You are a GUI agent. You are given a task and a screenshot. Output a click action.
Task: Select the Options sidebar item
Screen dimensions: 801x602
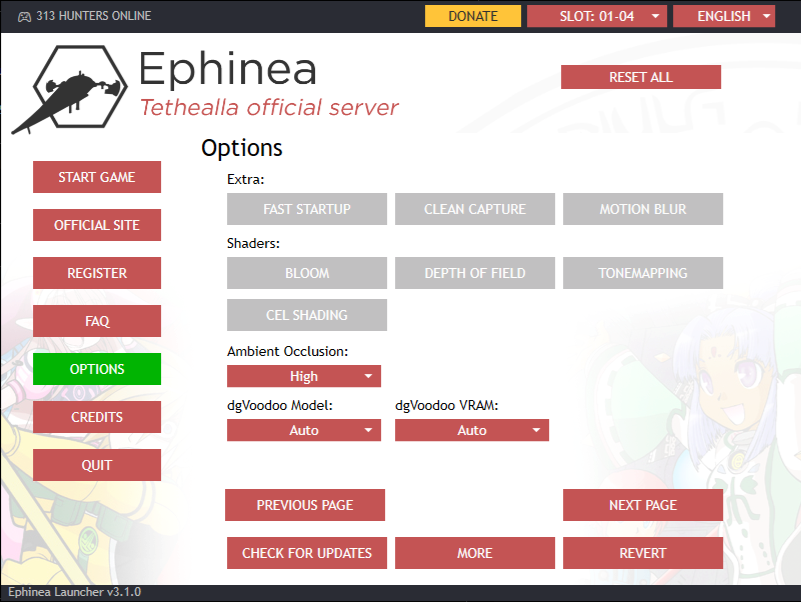(x=97, y=369)
